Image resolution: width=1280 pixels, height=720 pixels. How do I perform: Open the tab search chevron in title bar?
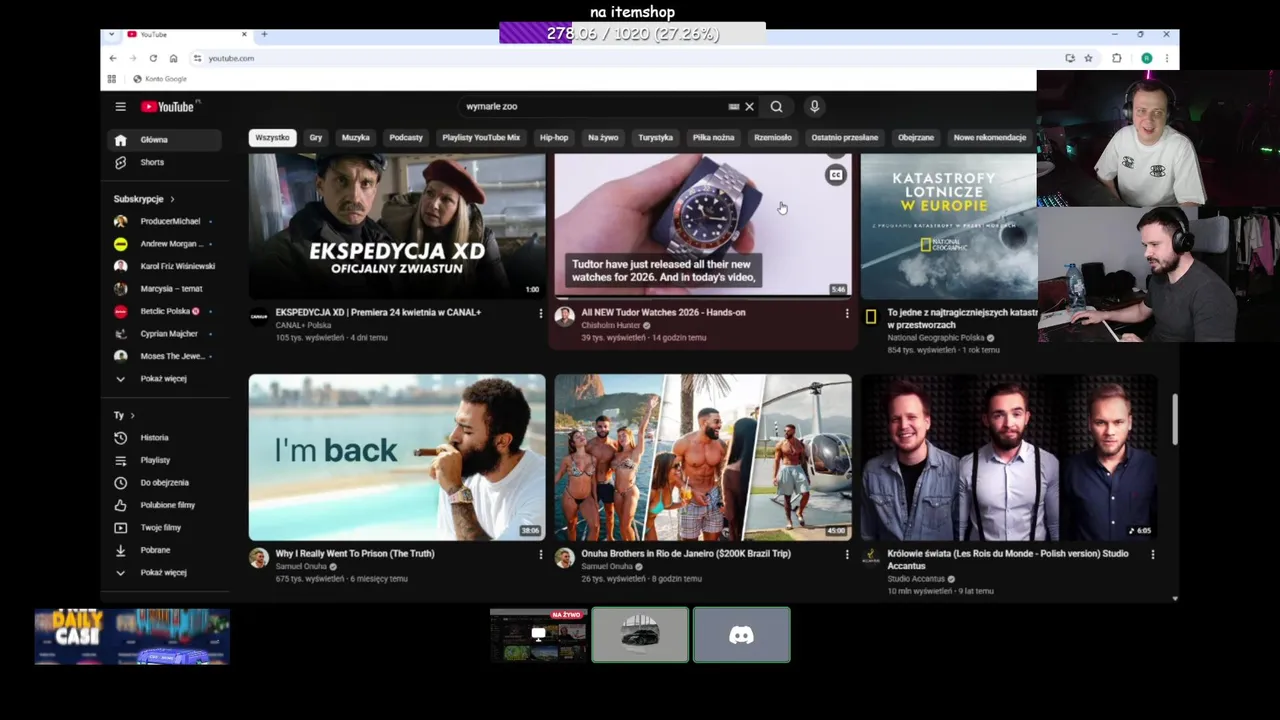(x=111, y=34)
